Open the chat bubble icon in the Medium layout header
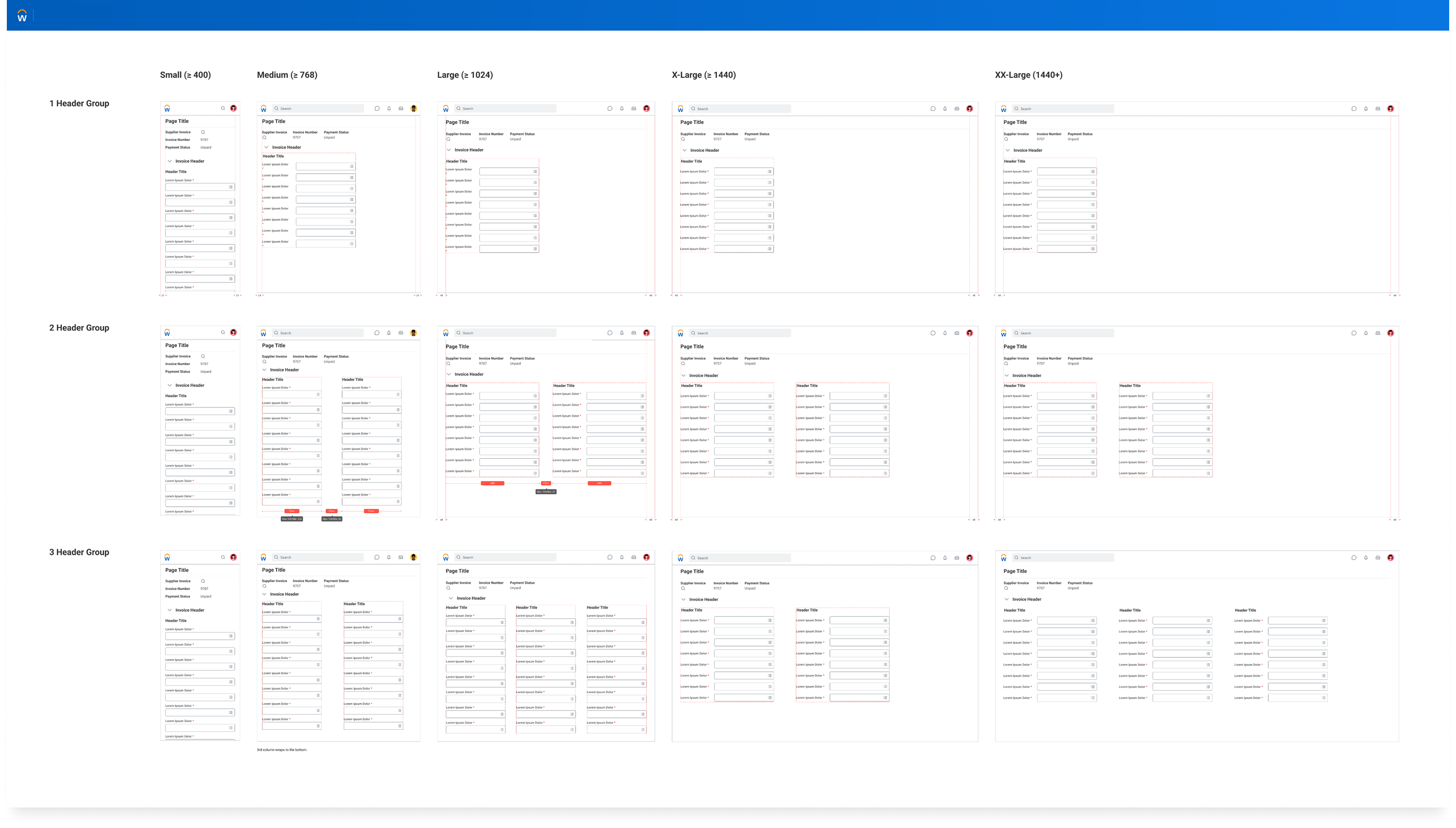This screenshot has height=828, width=1456. (x=377, y=108)
